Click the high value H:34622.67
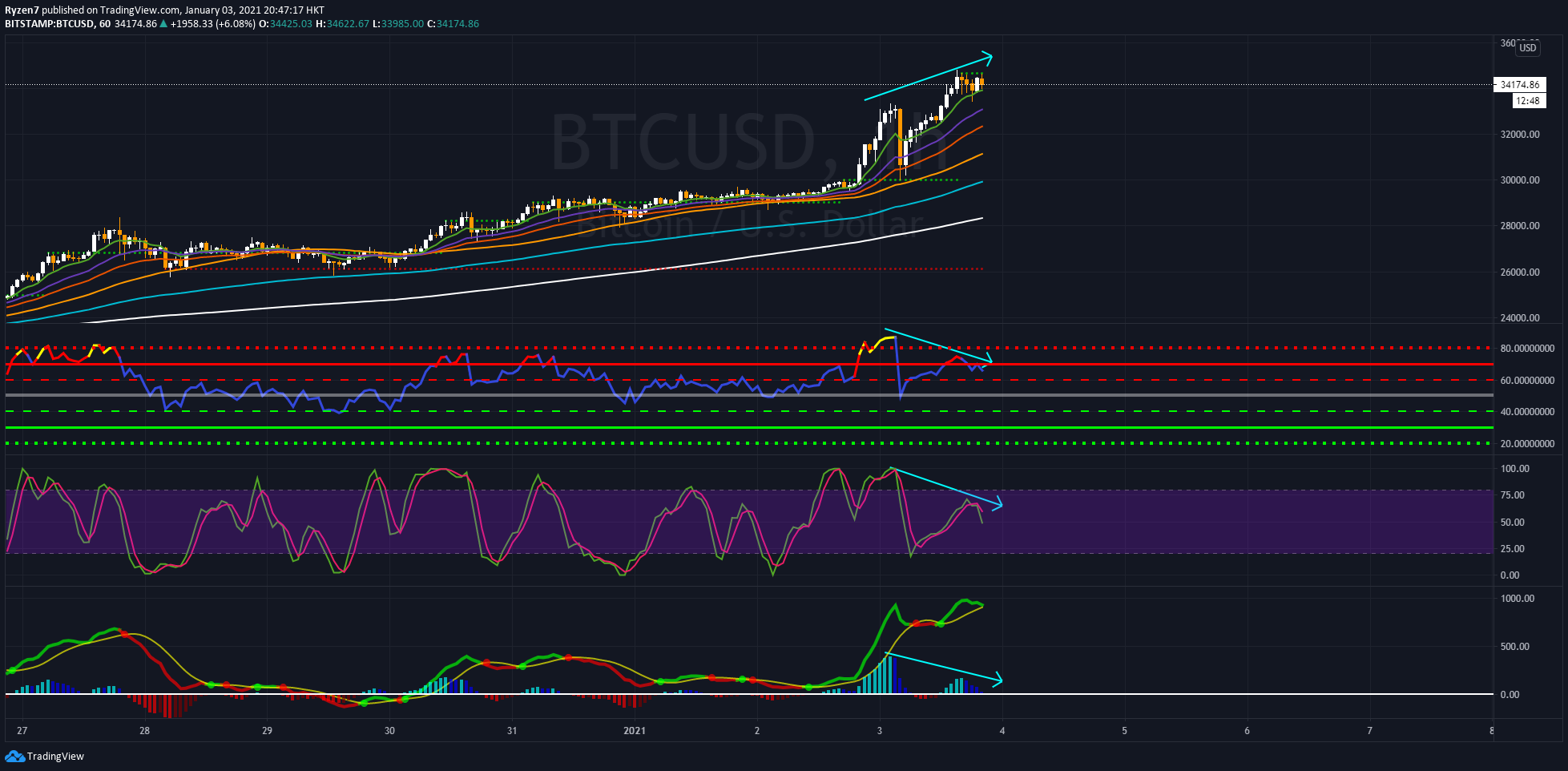1568x771 pixels. tap(342, 24)
